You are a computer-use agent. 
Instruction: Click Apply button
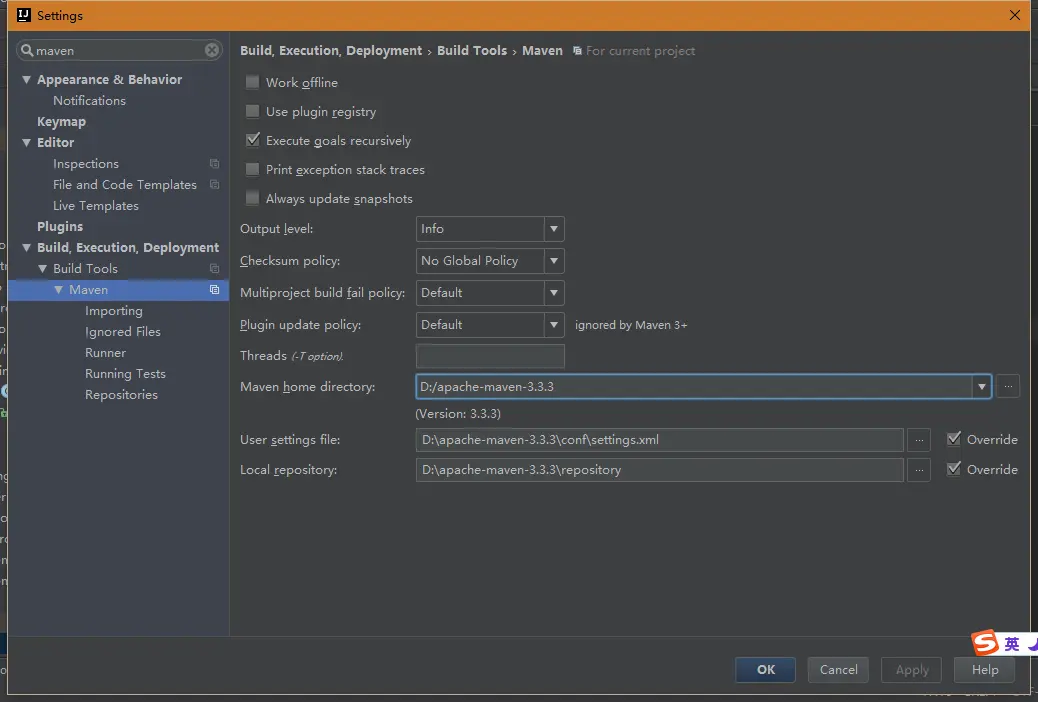912,670
